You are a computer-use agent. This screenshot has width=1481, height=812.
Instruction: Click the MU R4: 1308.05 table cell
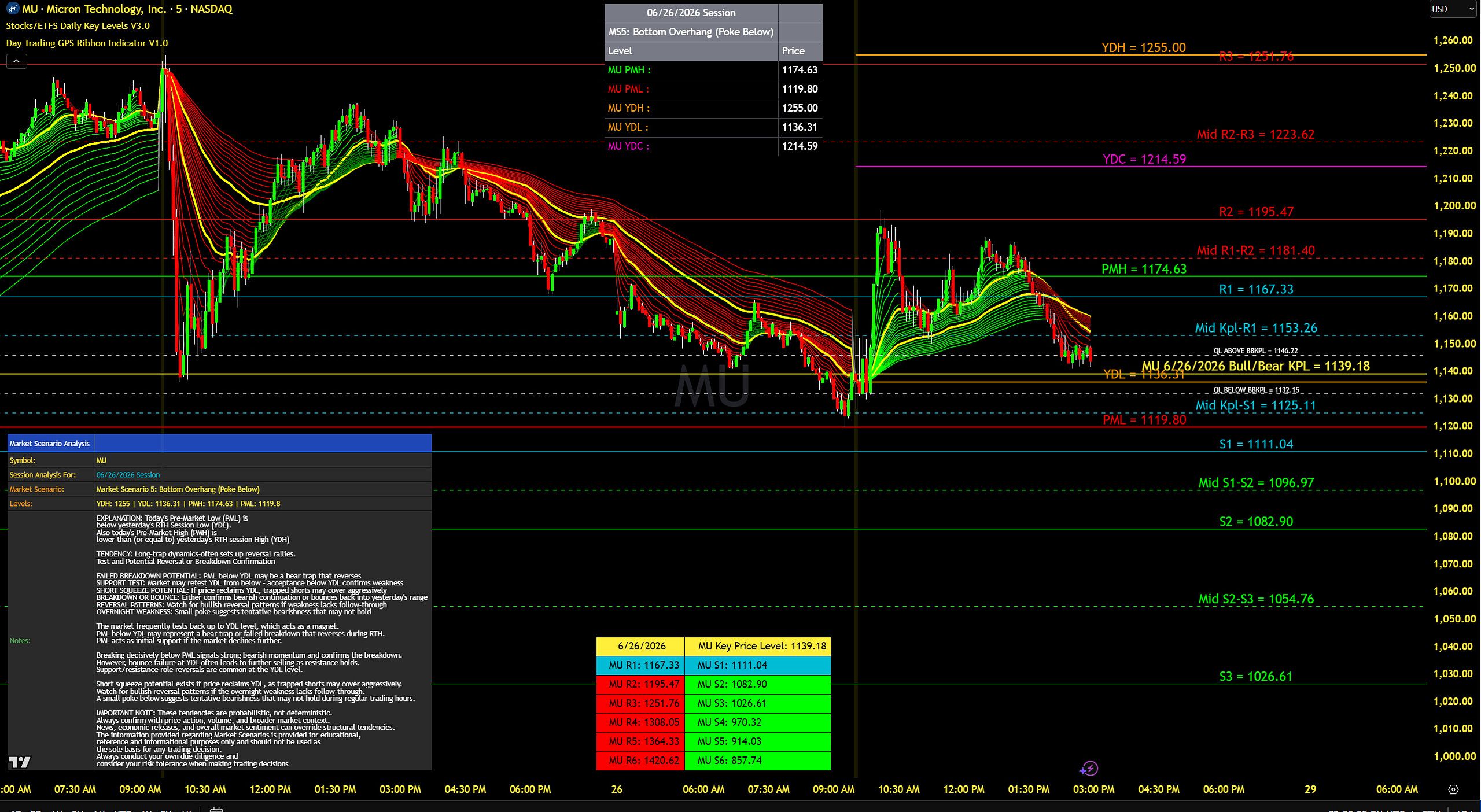[640, 722]
